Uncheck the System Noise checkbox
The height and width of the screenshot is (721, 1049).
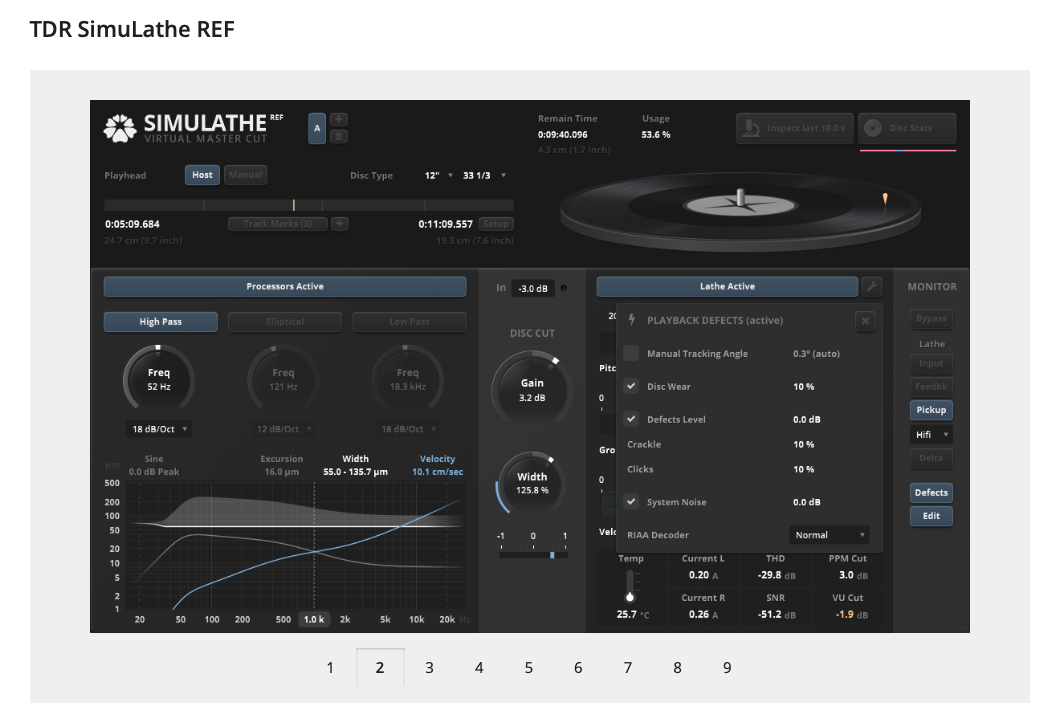[x=631, y=502]
